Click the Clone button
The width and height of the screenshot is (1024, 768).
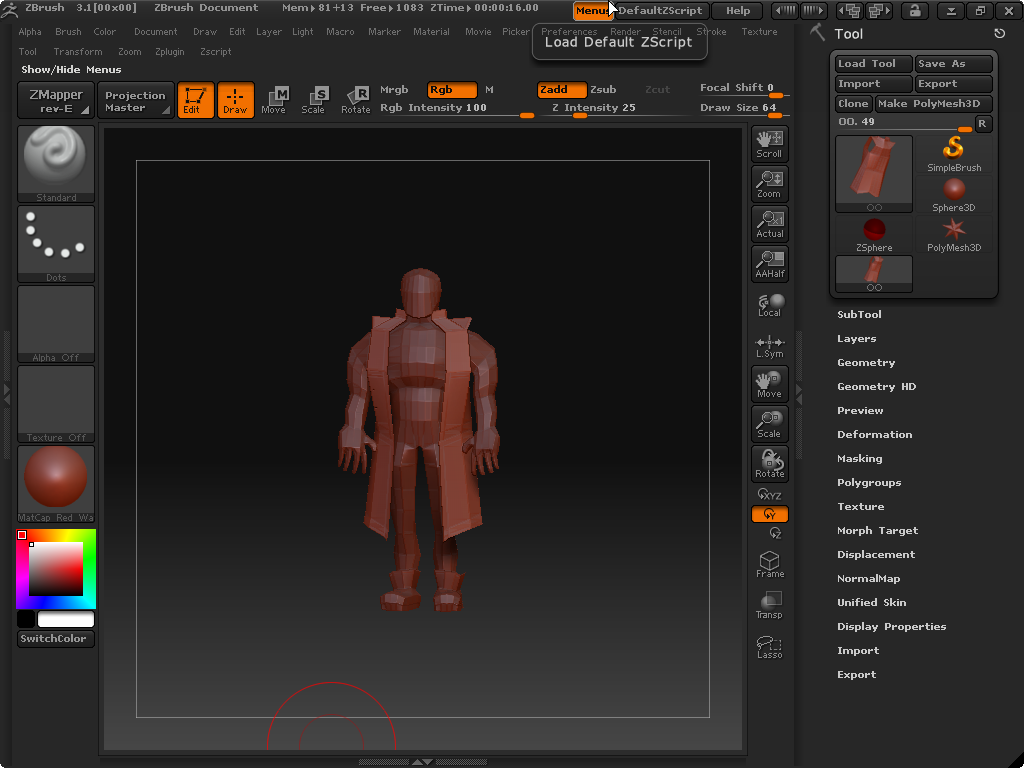tap(854, 103)
